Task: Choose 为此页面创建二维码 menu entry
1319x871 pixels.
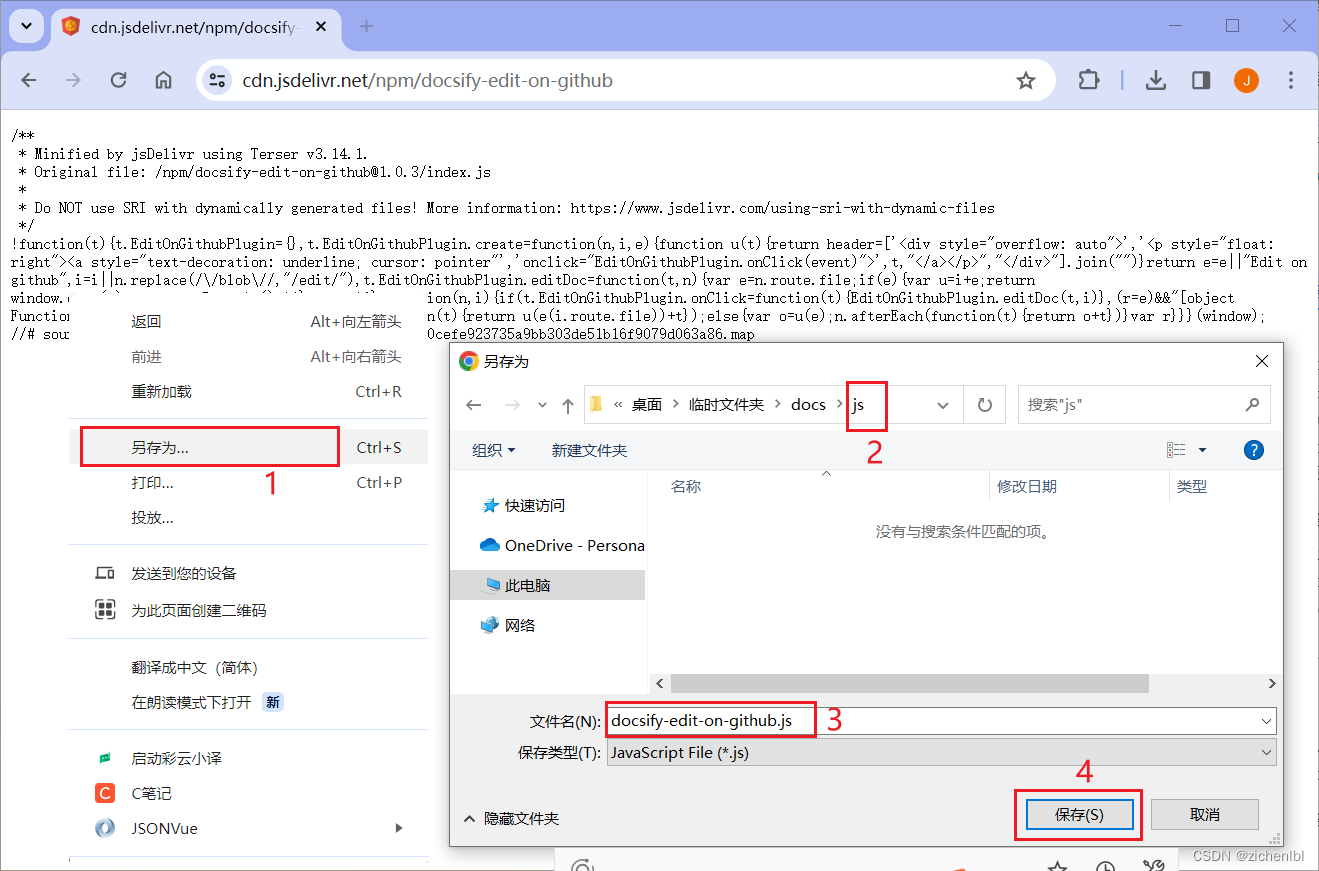Action: tap(248, 610)
